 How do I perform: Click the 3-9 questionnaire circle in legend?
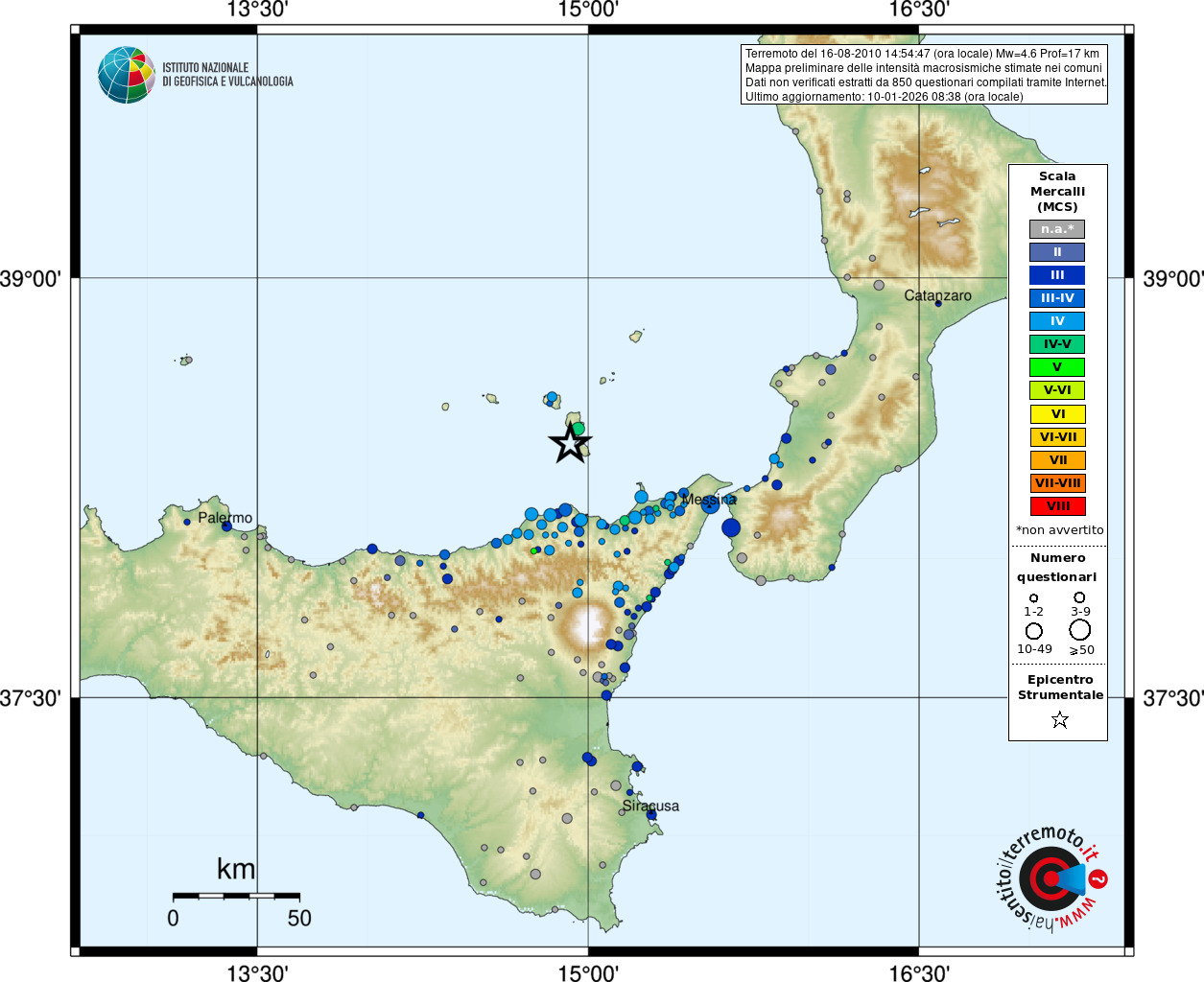(1080, 597)
